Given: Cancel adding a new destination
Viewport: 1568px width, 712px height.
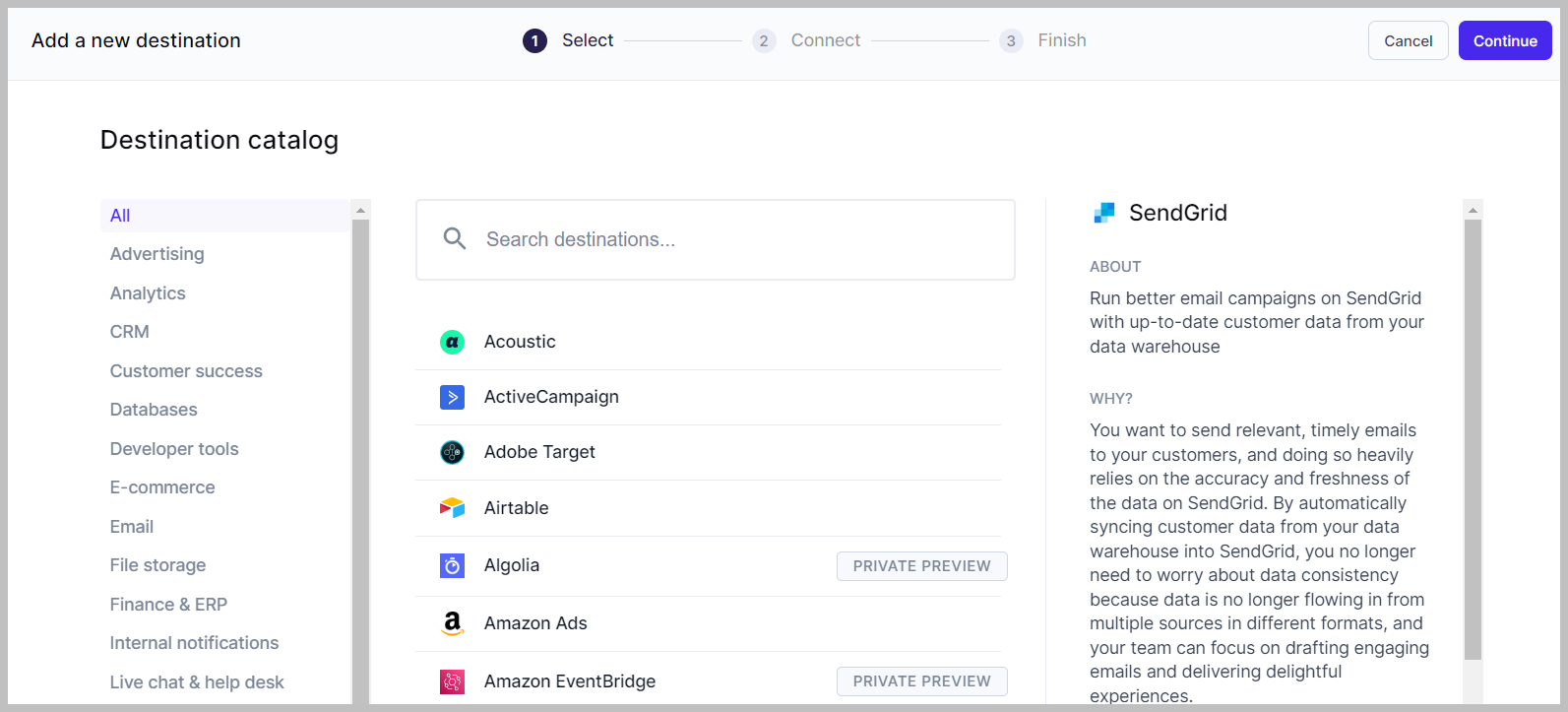Looking at the screenshot, I should pos(1408,40).
